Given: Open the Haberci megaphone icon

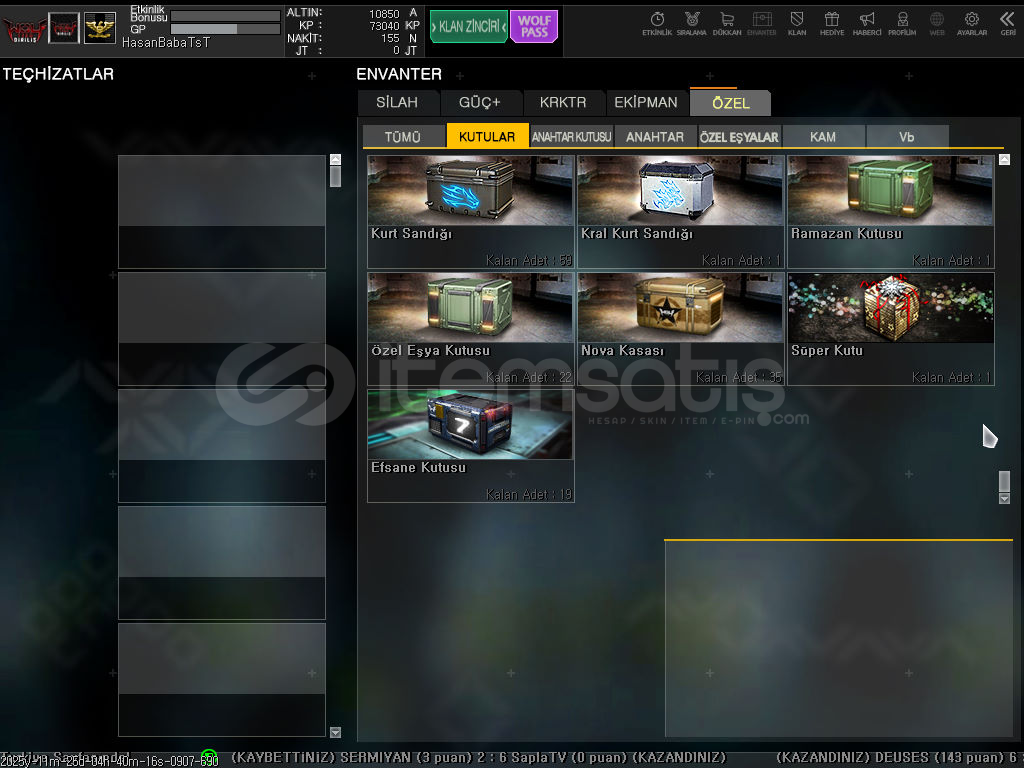Looking at the screenshot, I should (x=867, y=22).
